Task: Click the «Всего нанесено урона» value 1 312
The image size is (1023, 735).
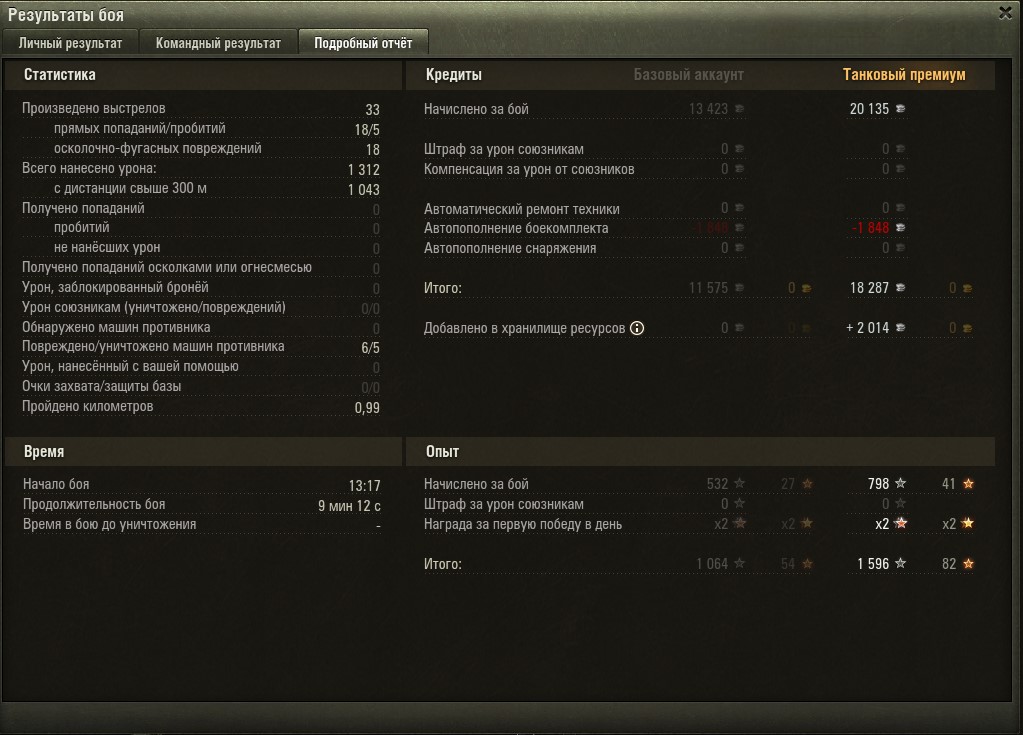Action: pos(363,170)
